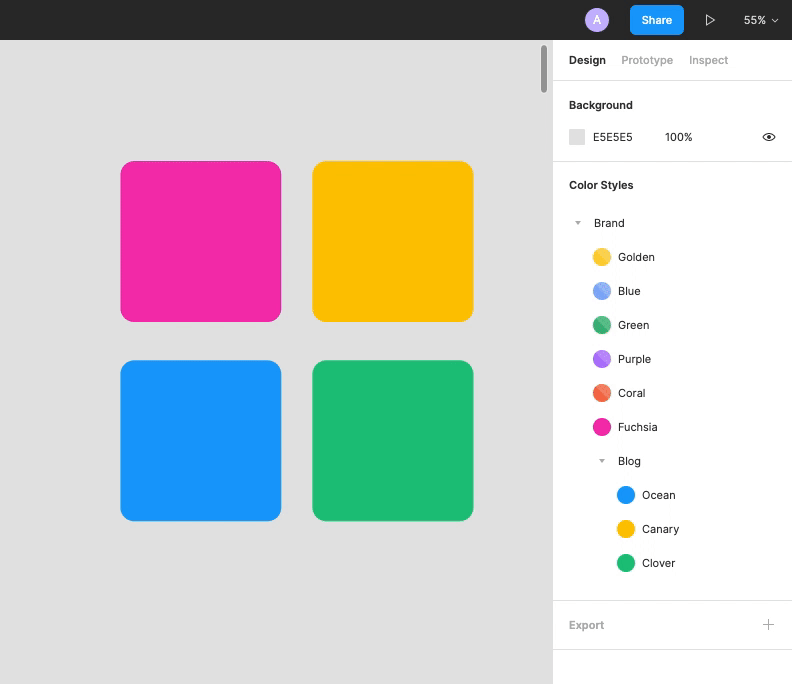The height and width of the screenshot is (684, 792).
Task: Collapse the Brand color styles group
Action: pos(578,223)
